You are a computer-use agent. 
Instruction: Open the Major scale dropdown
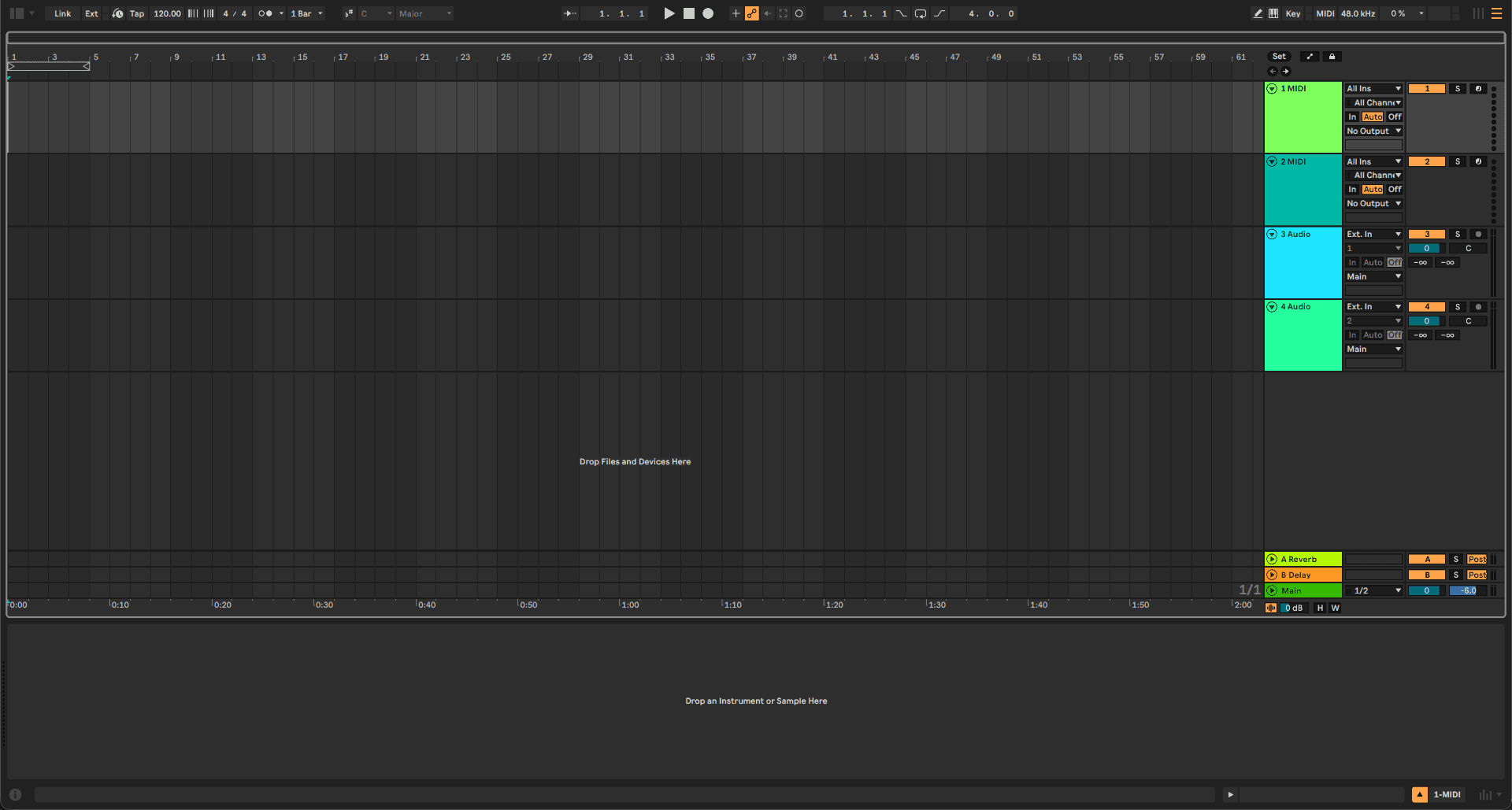pos(425,13)
